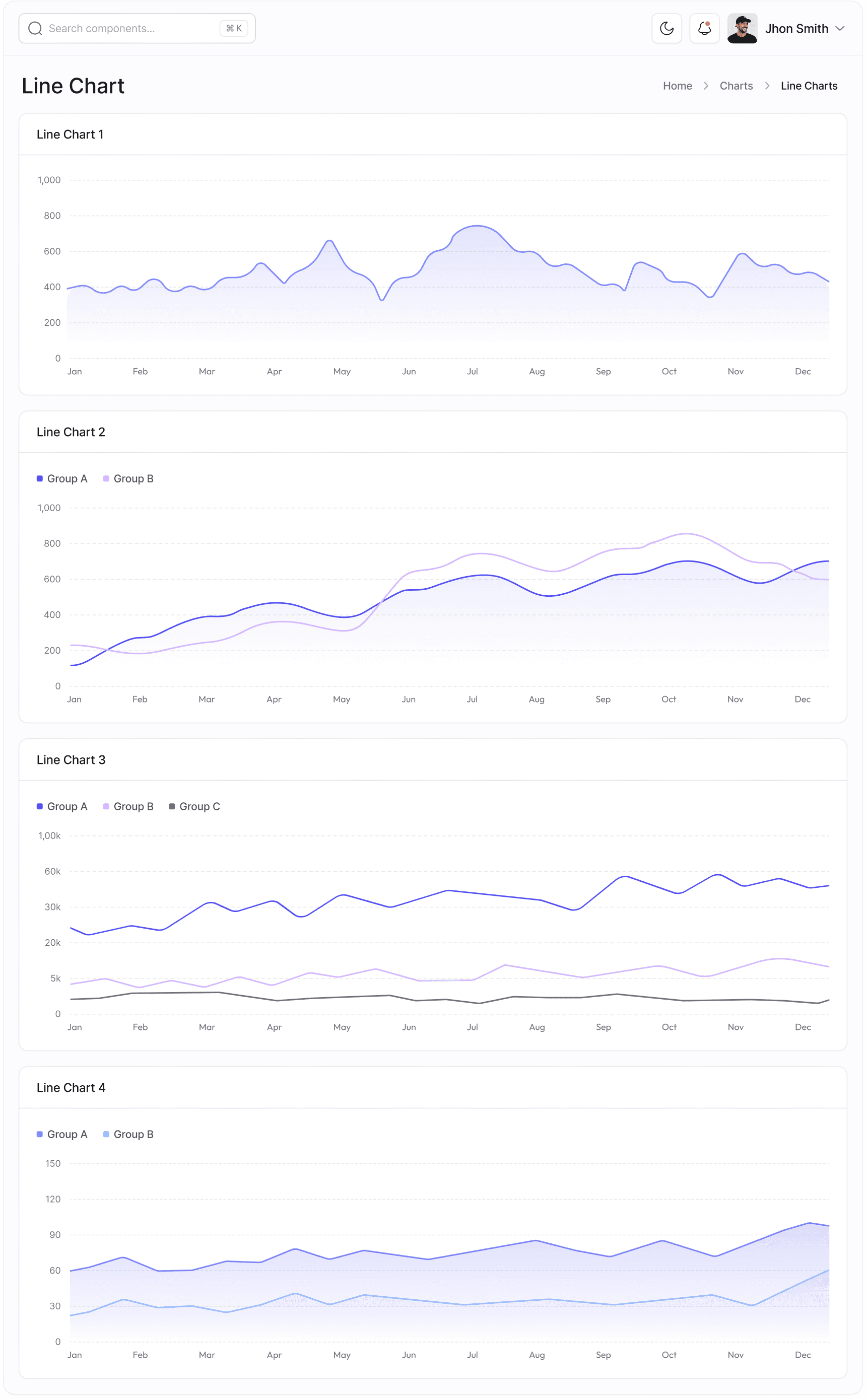The width and height of the screenshot is (866, 1400).
Task: Expand the Jhon Smith user menu chevron
Action: 840,29
